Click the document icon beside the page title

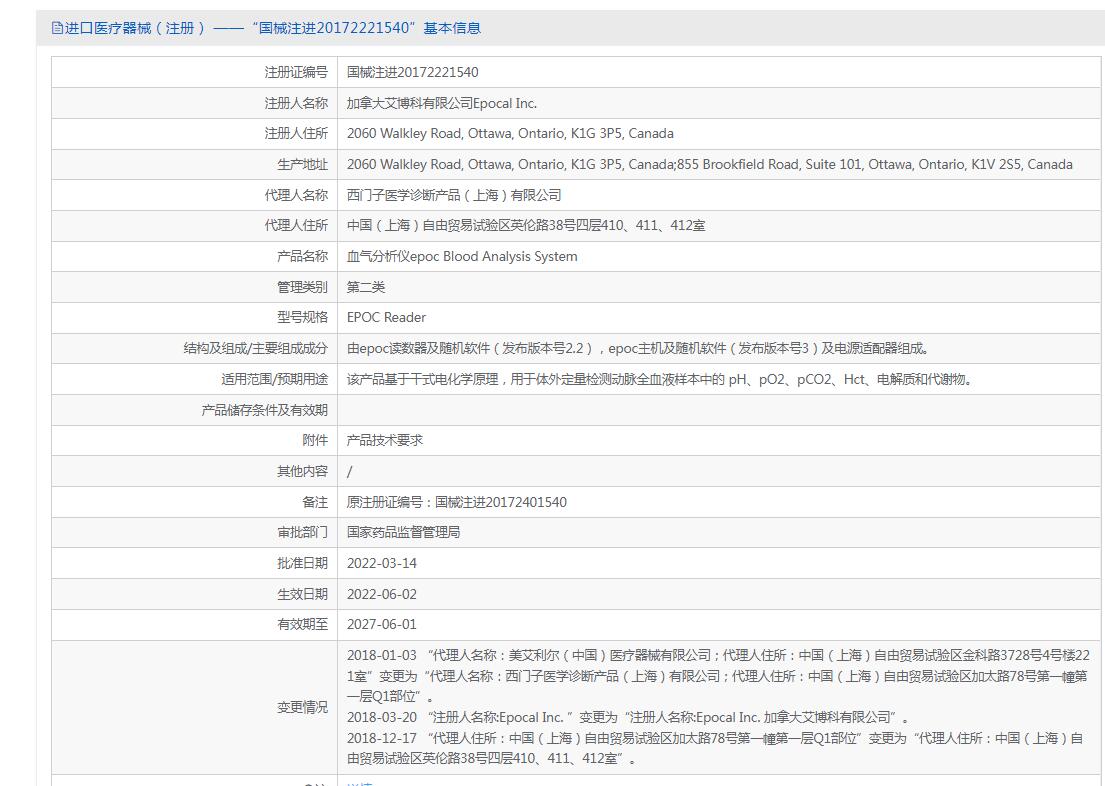point(57,28)
